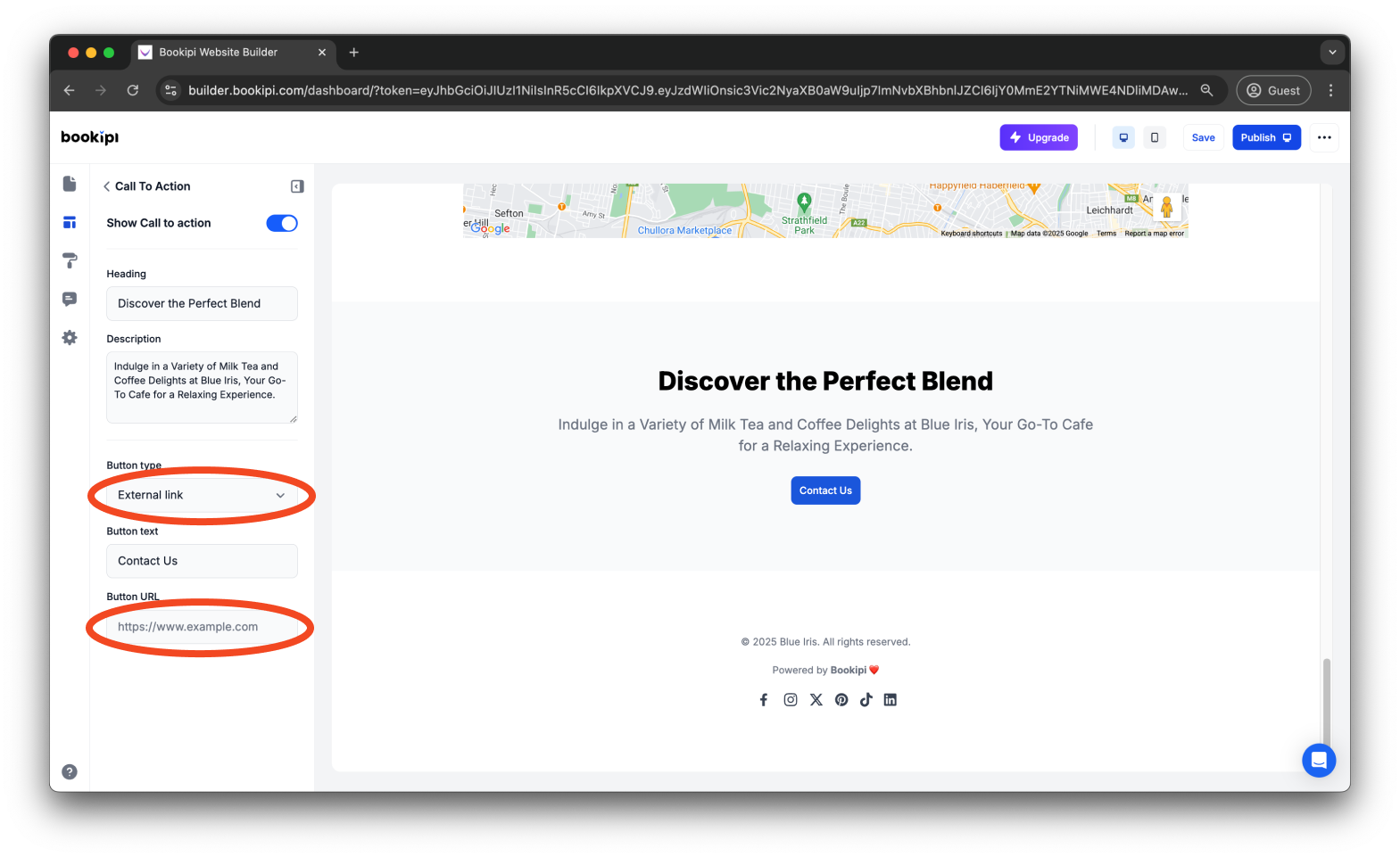The image size is (1400, 857).
Task: Click the Button URL input field
Action: coord(202,627)
